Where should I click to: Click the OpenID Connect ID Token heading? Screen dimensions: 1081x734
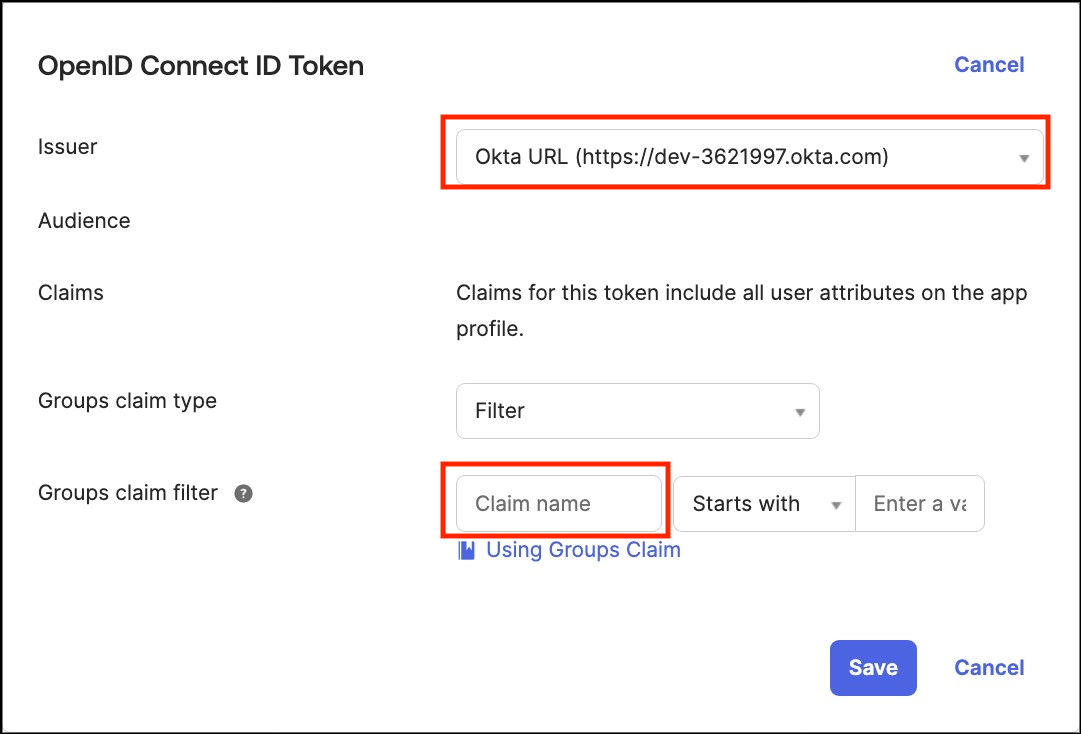(x=201, y=67)
